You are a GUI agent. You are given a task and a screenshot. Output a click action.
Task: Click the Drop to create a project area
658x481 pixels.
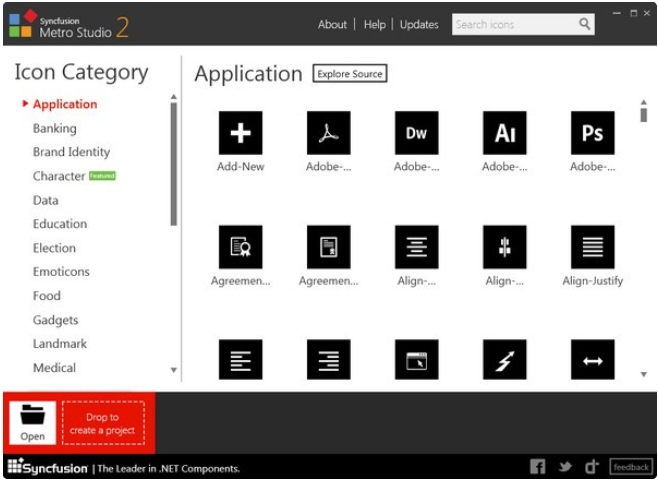pyautogui.click(x=103, y=423)
